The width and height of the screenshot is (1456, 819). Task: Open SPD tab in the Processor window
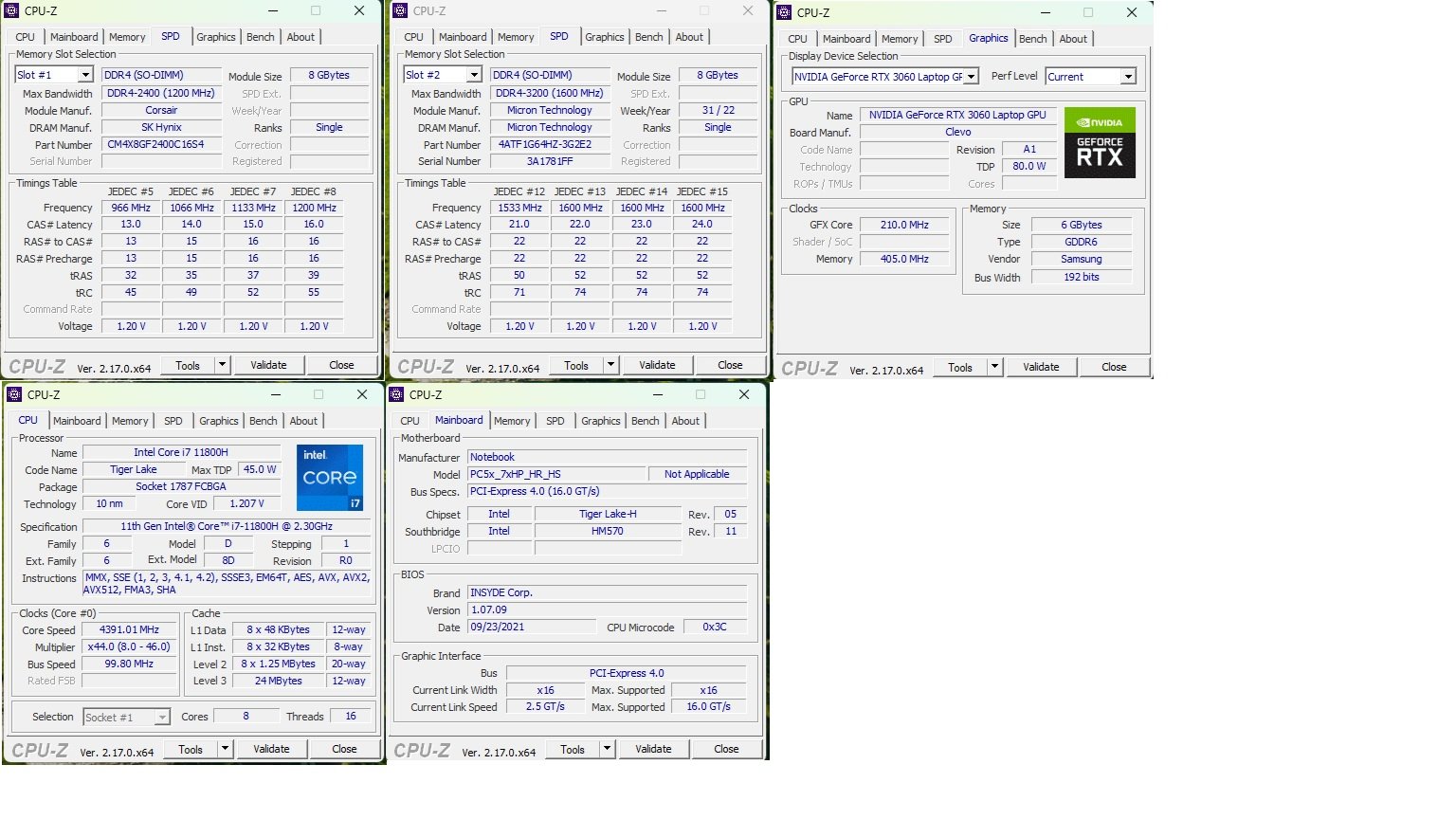tap(173, 421)
